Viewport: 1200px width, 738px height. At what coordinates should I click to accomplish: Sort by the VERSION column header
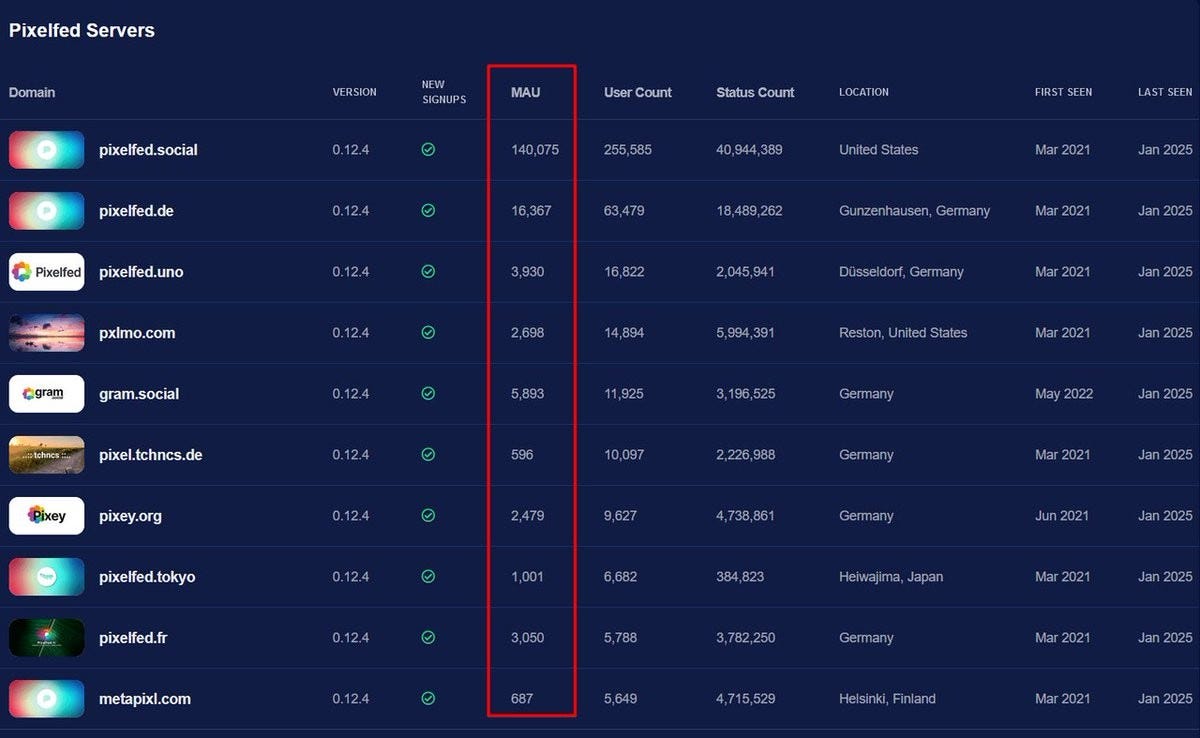point(355,92)
